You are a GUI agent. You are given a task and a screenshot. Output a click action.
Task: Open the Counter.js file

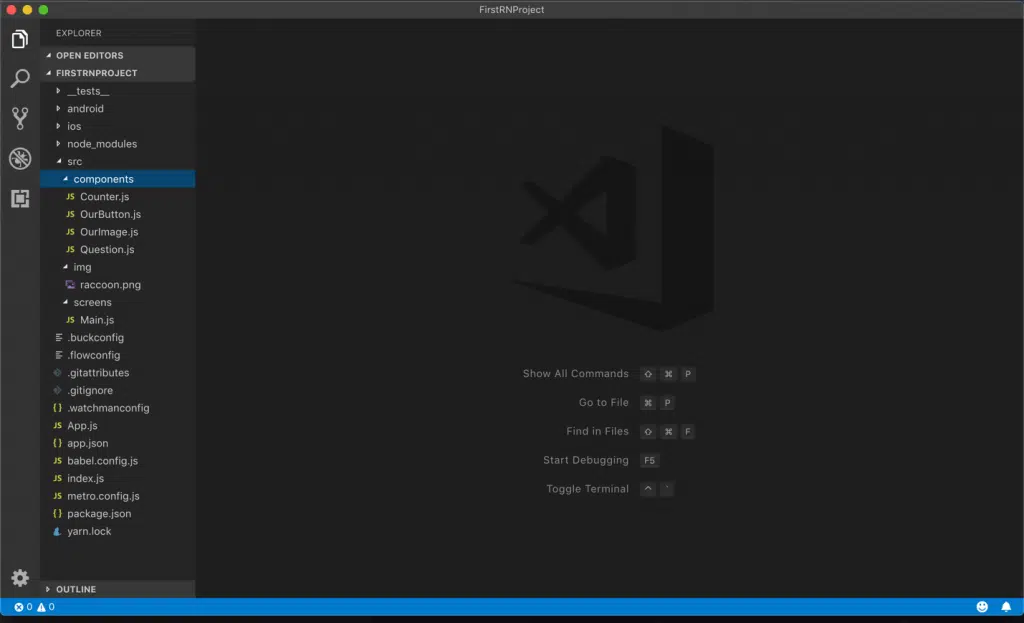(x=104, y=197)
